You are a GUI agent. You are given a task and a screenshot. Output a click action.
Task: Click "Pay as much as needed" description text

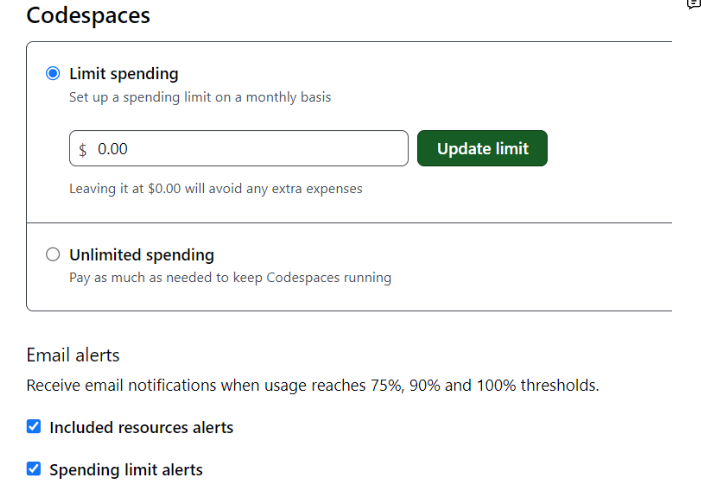[x=230, y=278]
